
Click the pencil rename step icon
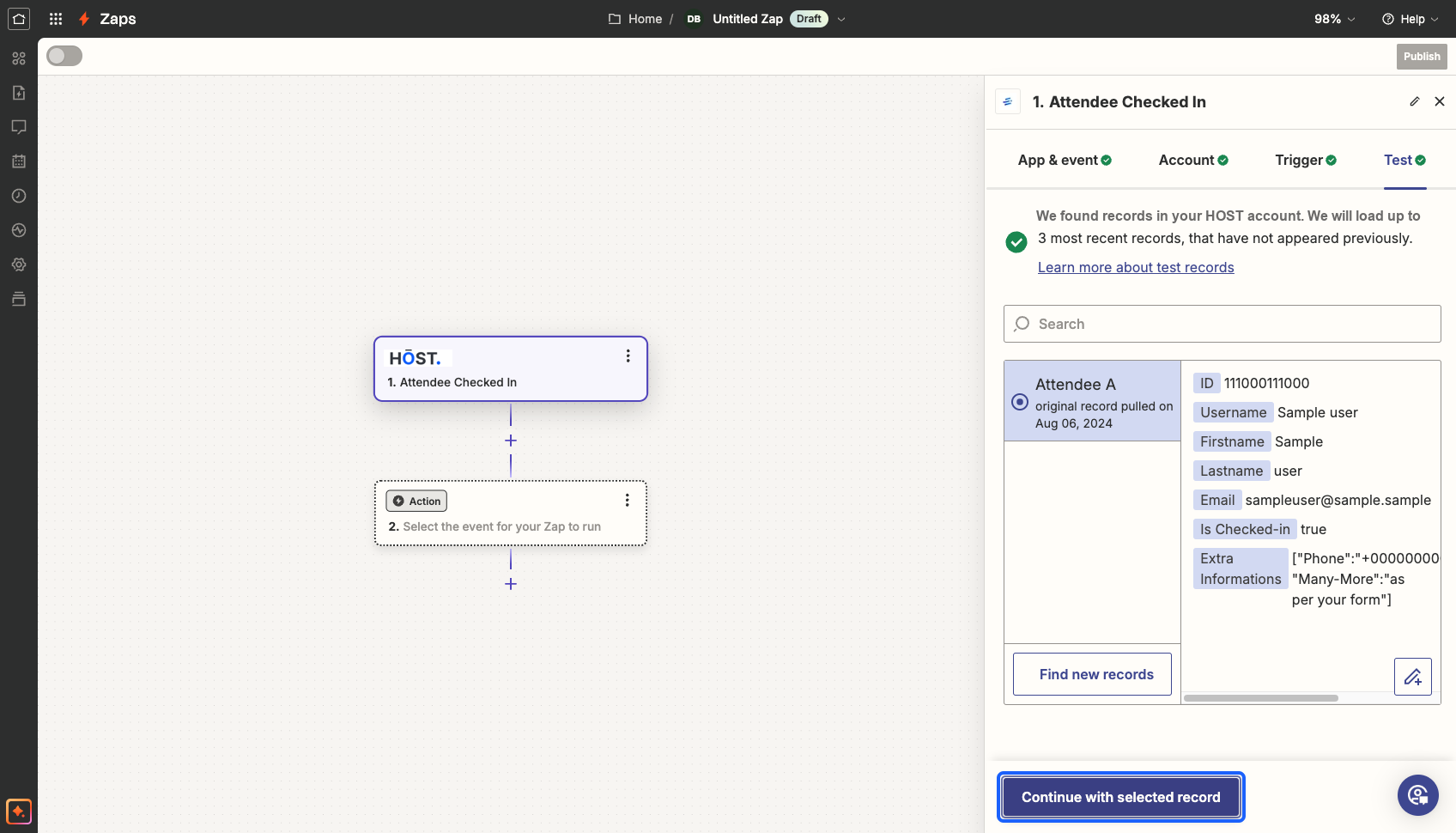1415,101
